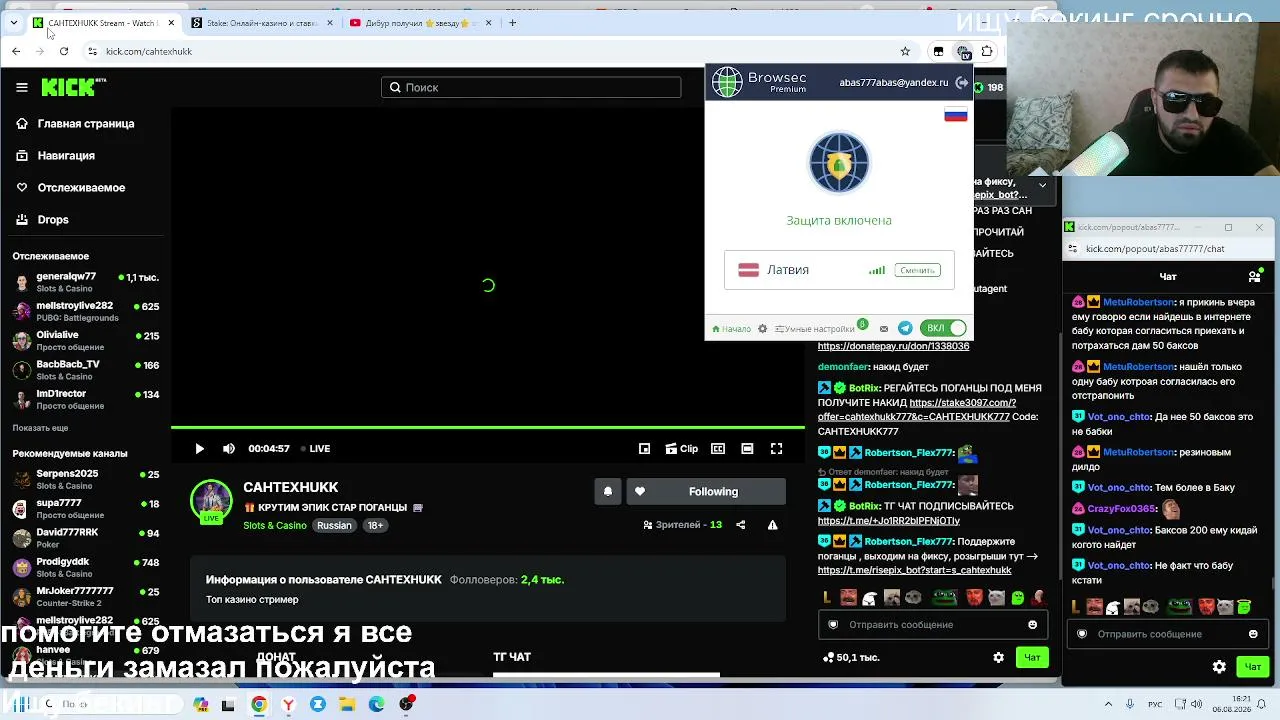Viewport: 1280px width, 720px height.
Task: Open Browsec Telegram channel icon
Action: point(905,329)
